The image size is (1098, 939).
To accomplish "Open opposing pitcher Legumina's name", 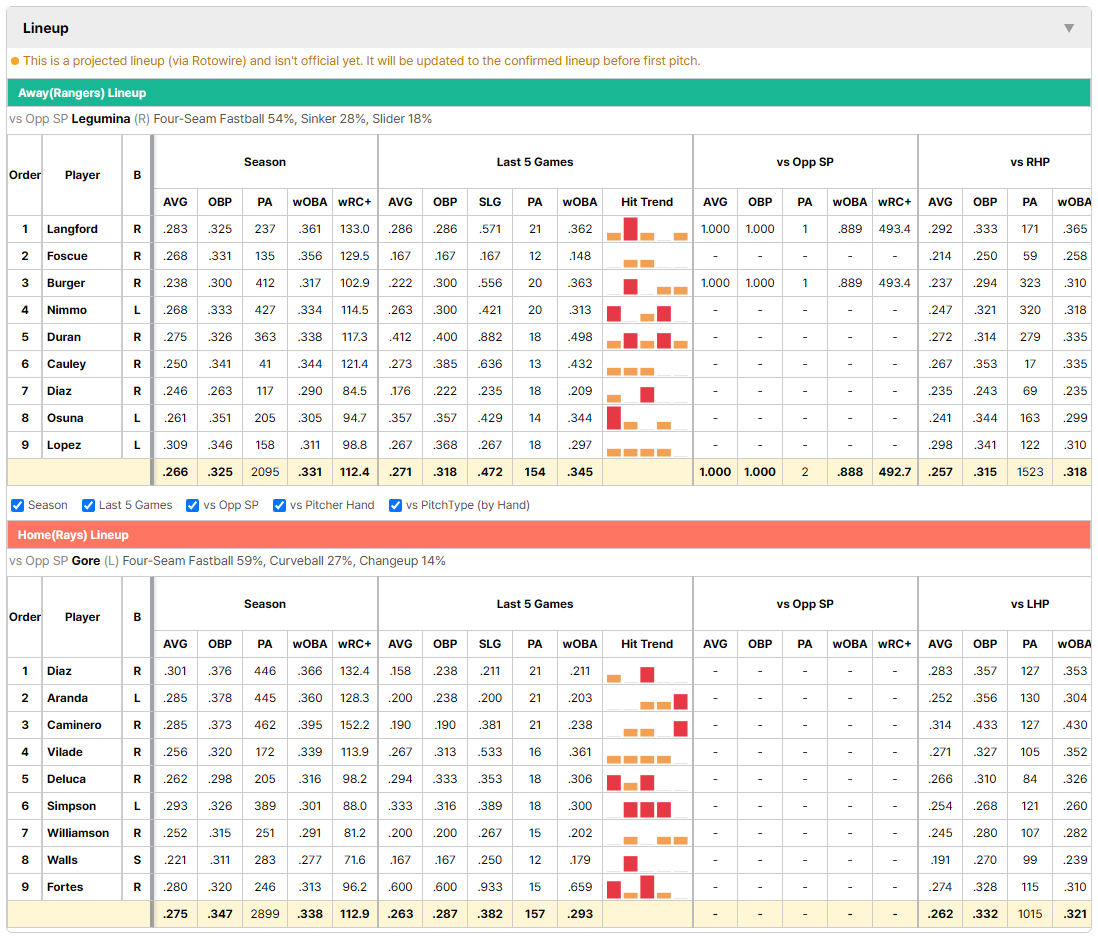I will coord(101,119).
